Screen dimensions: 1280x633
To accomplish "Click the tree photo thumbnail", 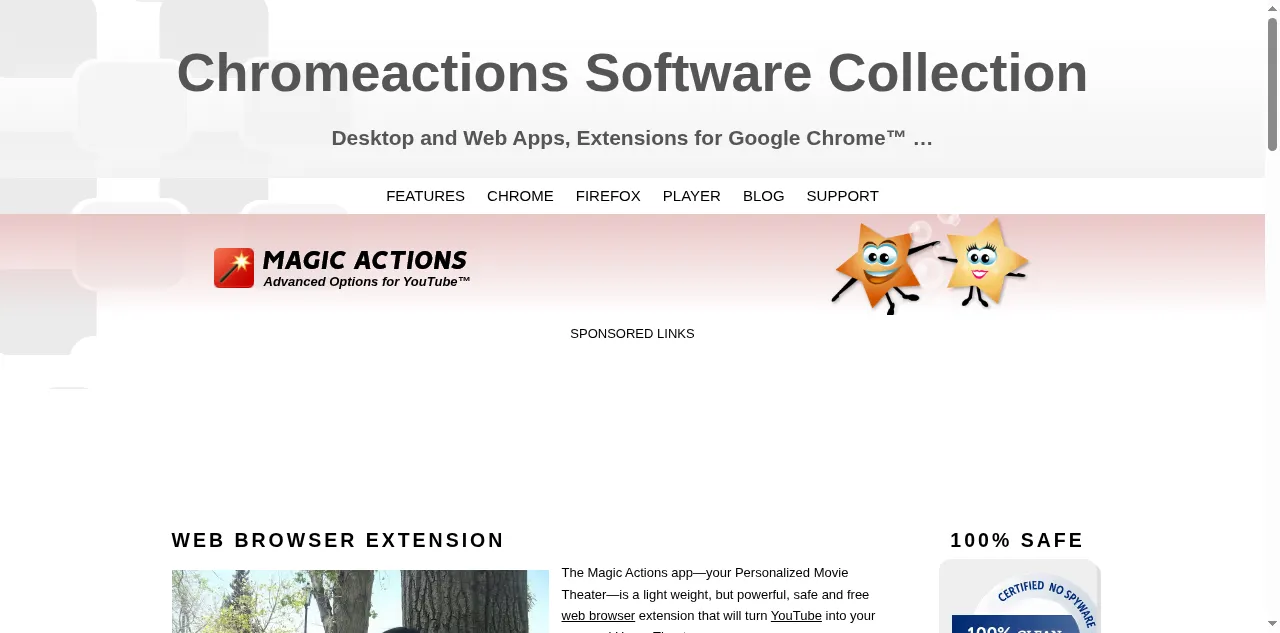I will click(360, 601).
